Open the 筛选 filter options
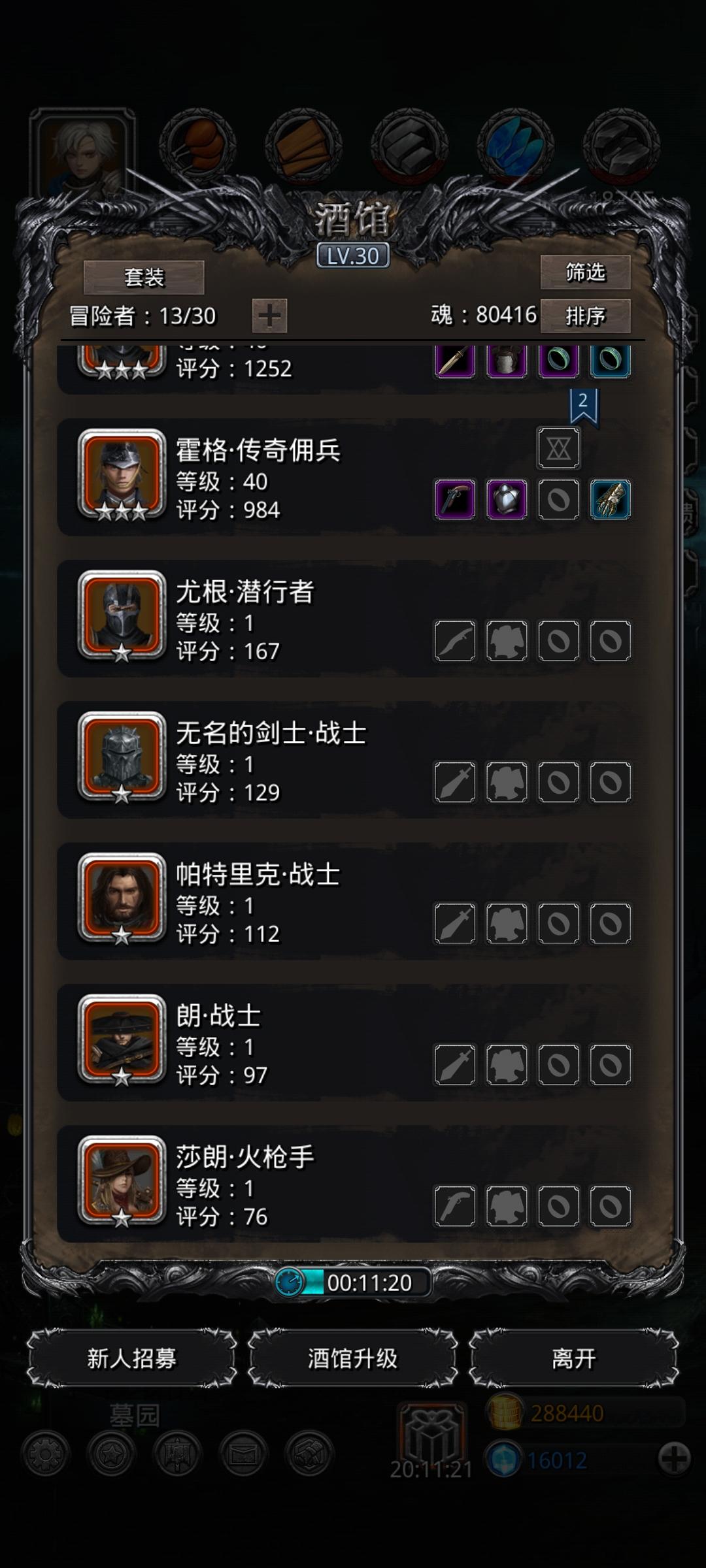 coord(585,272)
